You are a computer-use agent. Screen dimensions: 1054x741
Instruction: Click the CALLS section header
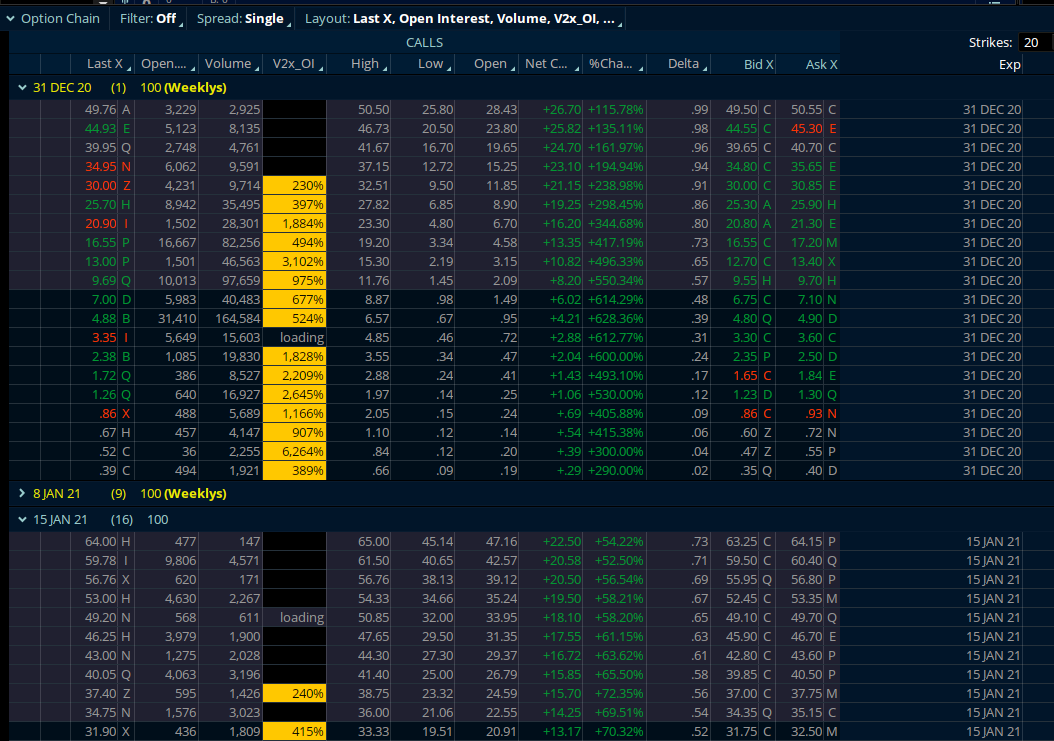coord(424,42)
